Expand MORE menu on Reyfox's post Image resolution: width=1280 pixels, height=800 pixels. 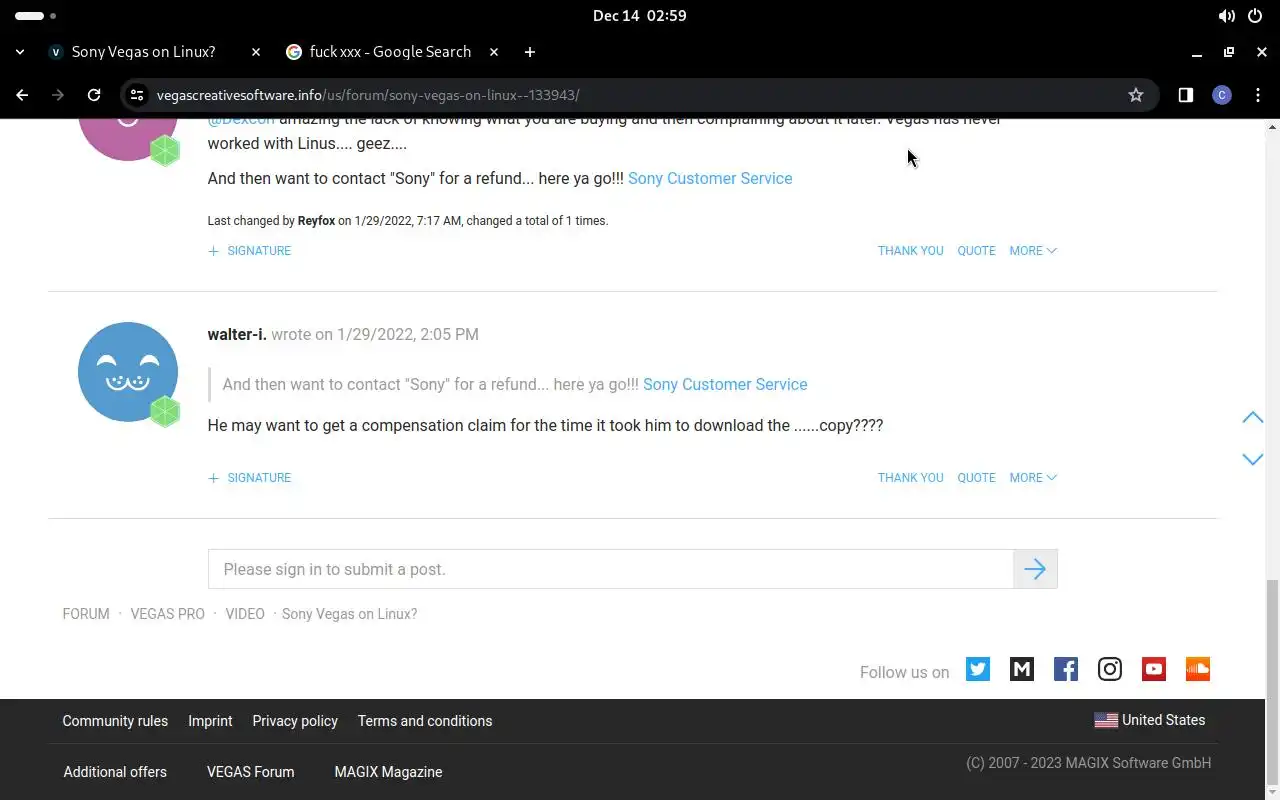1033,251
